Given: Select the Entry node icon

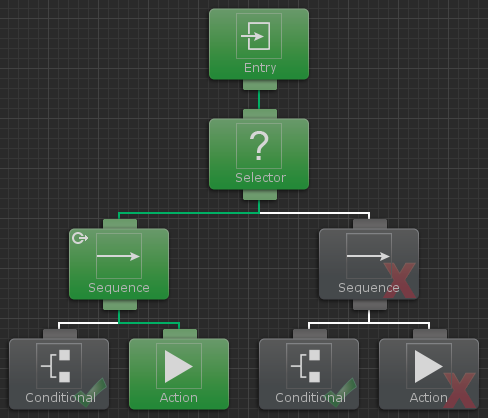Looking at the screenshot, I should [x=259, y=36].
